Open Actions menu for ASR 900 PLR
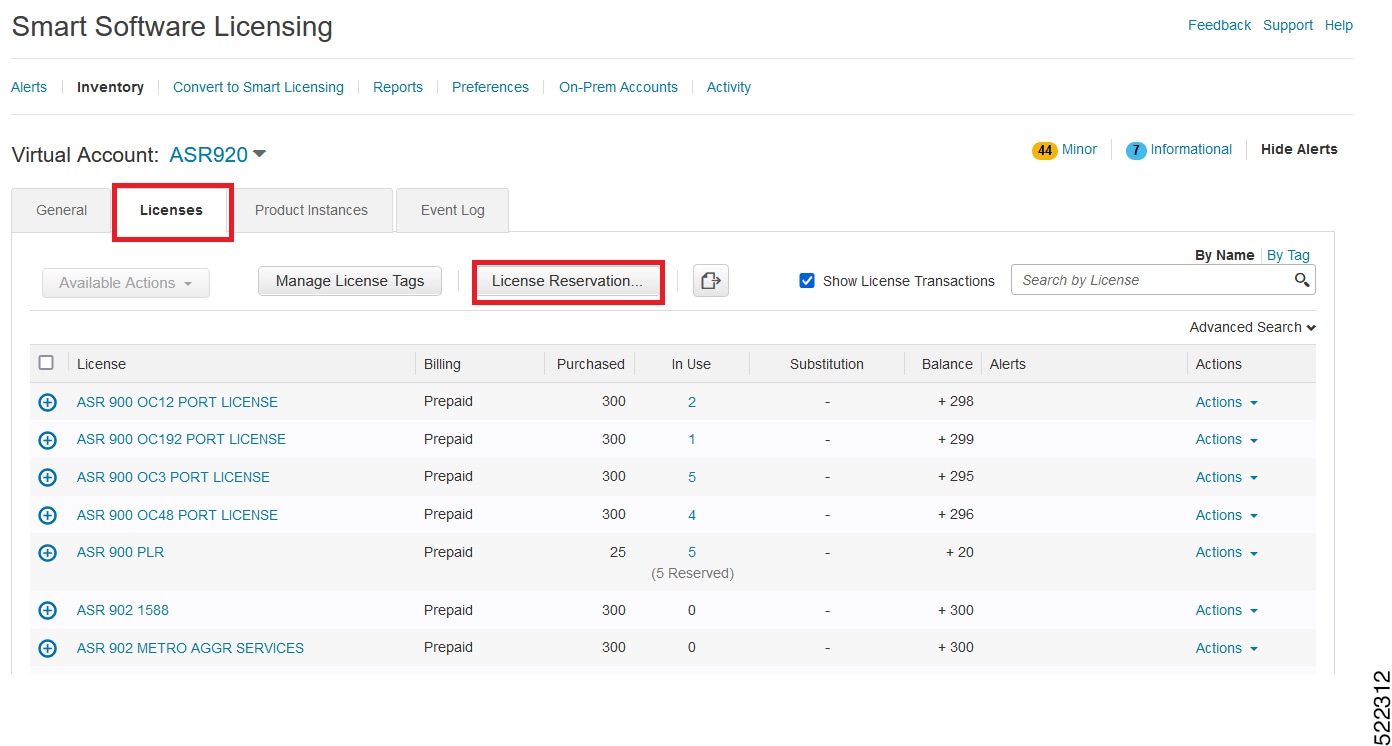This screenshot has width=1392, height=746. click(1226, 552)
